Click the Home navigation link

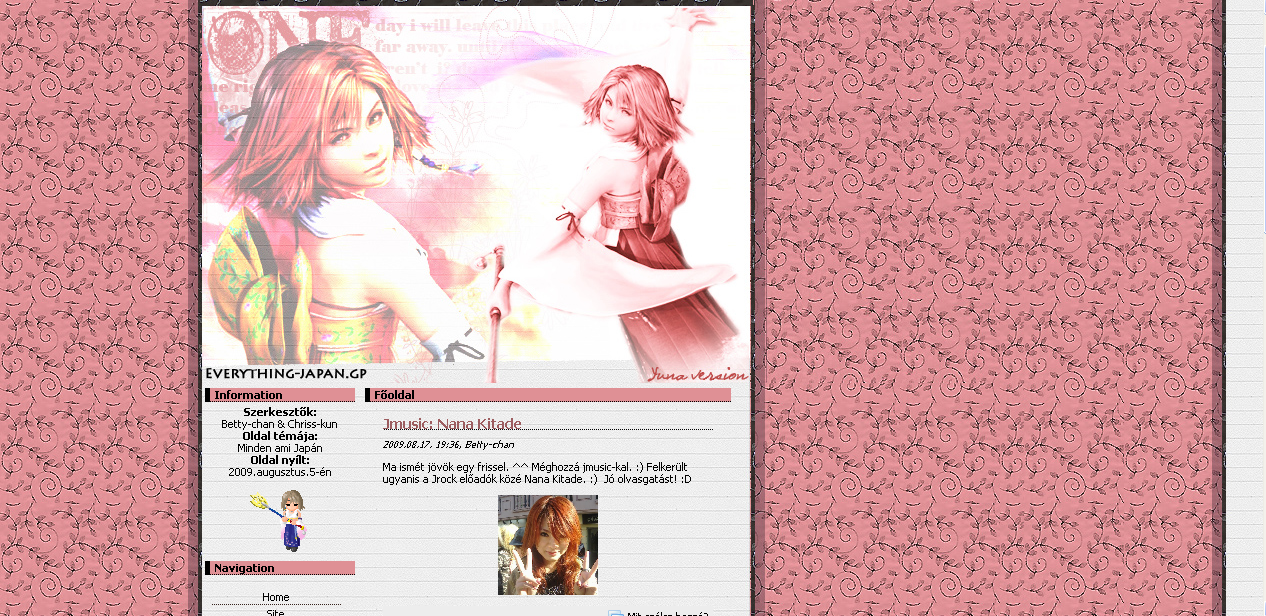point(276,597)
